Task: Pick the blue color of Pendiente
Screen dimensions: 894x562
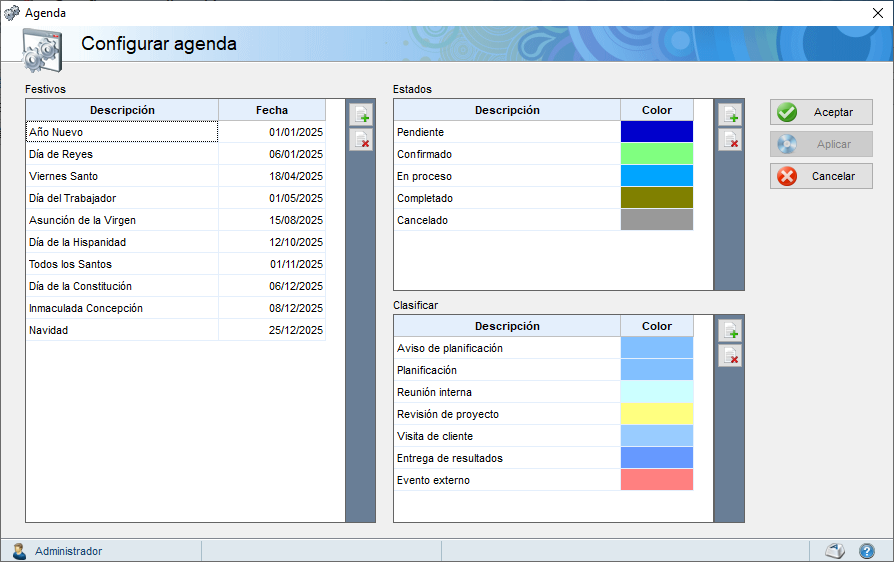Action: [x=657, y=132]
